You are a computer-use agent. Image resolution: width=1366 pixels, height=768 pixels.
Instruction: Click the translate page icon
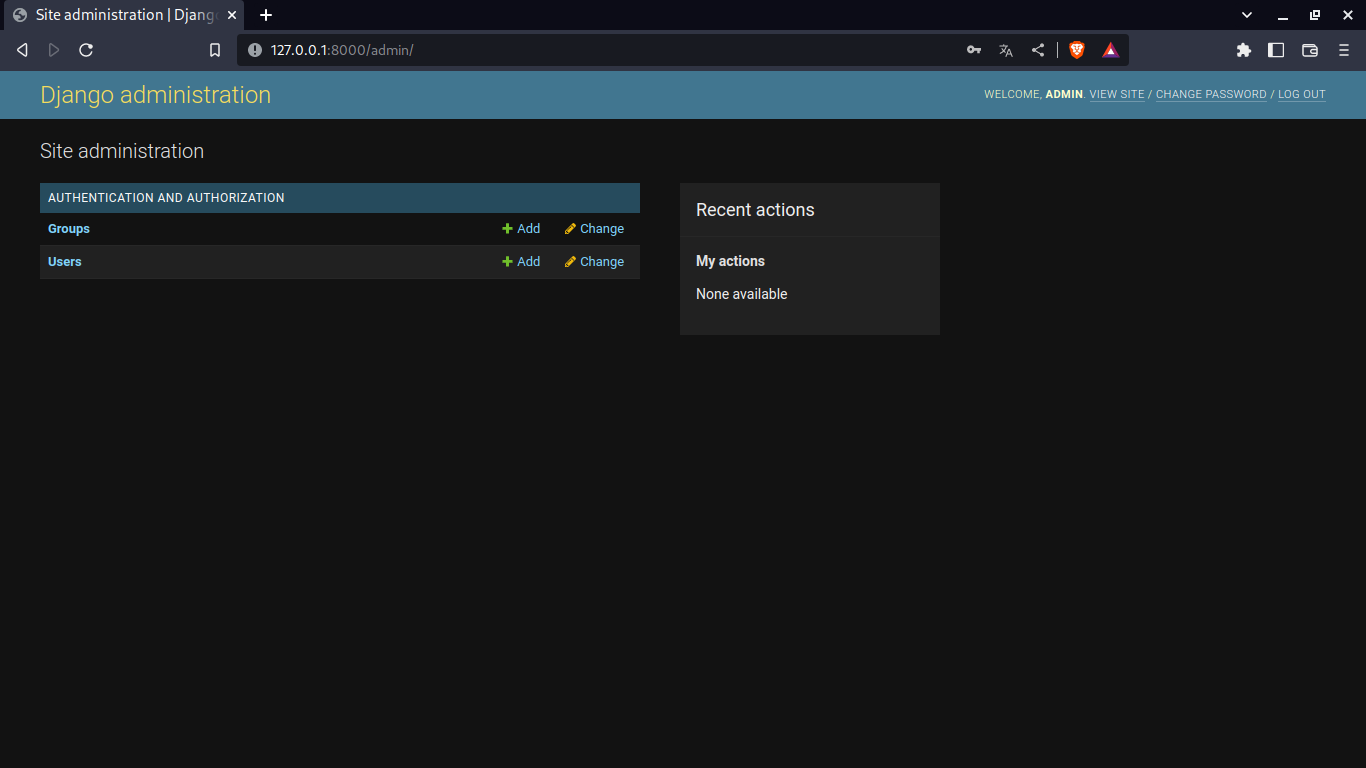[x=1006, y=50]
